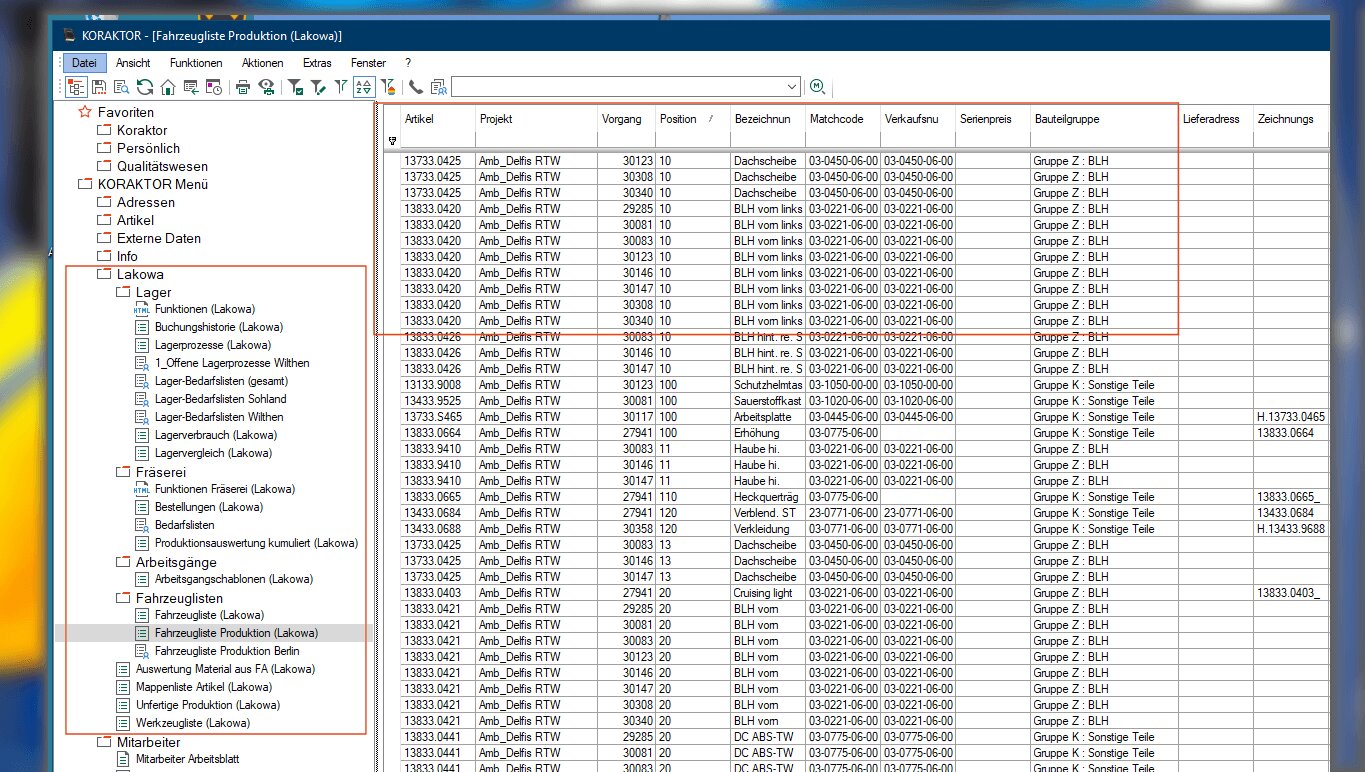Click the refresh arrows toolbar icon
Viewport: 1365px width, 772px height.
click(145, 87)
